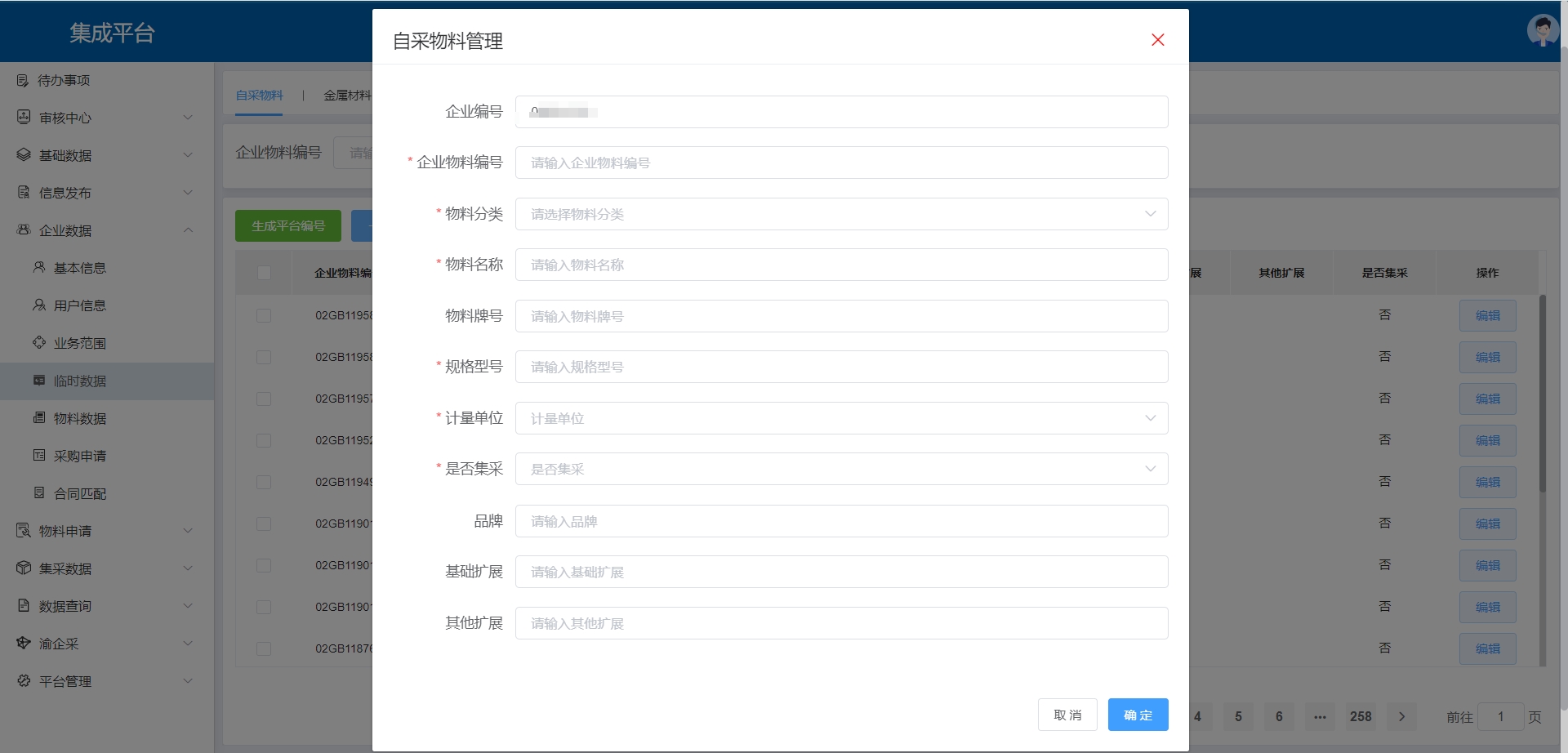Check the first table row checkbox
Screen dimensions: 1568x753
point(264,315)
